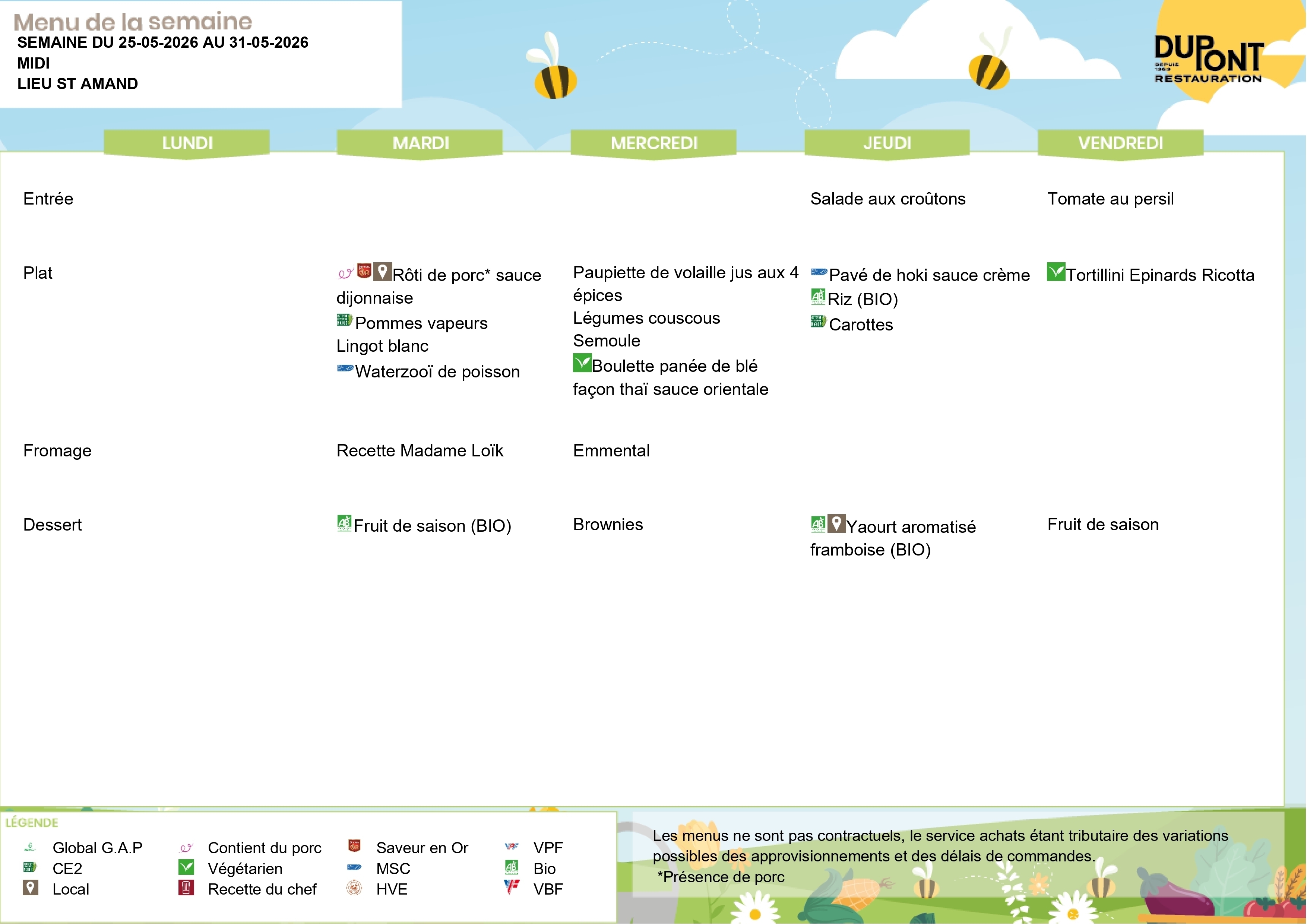Click the Pommes vapeurs text
This screenshot has width=1307, height=924.
421,323
